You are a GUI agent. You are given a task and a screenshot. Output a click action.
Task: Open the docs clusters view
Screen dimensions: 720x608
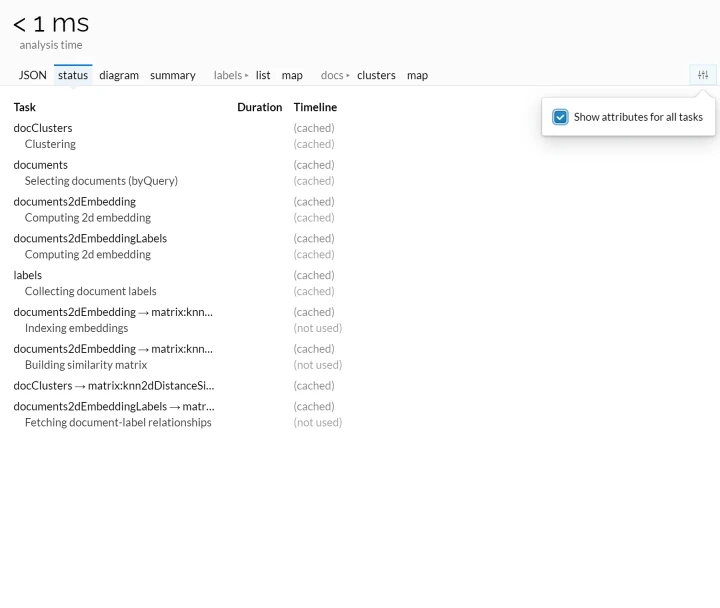[x=376, y=75]
